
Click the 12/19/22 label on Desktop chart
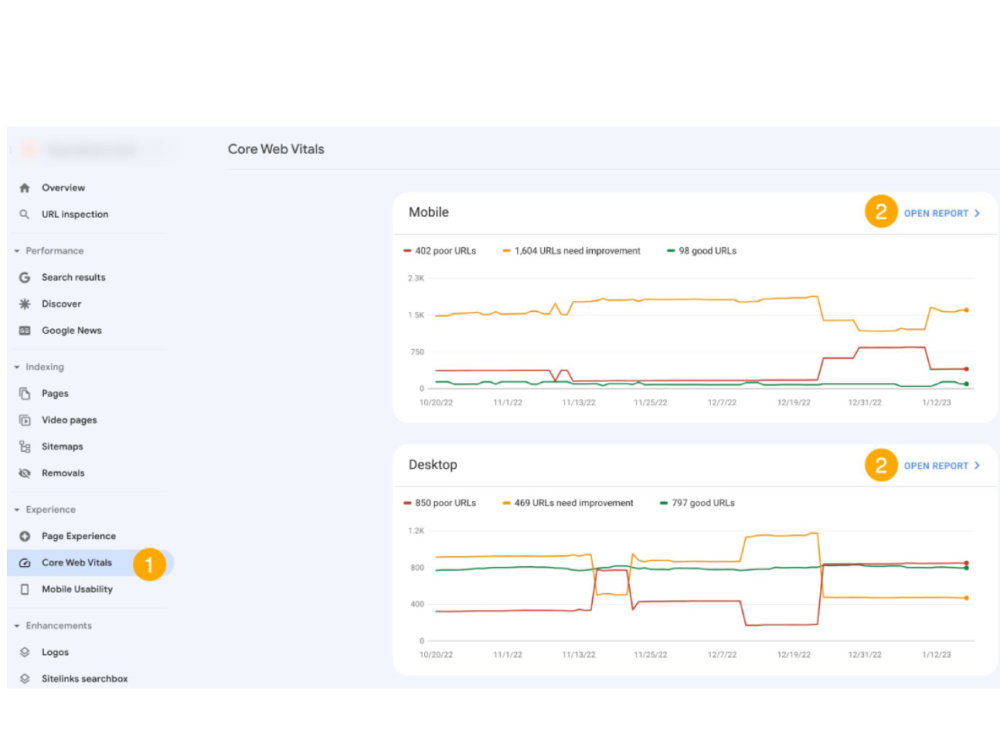point(793,655)
